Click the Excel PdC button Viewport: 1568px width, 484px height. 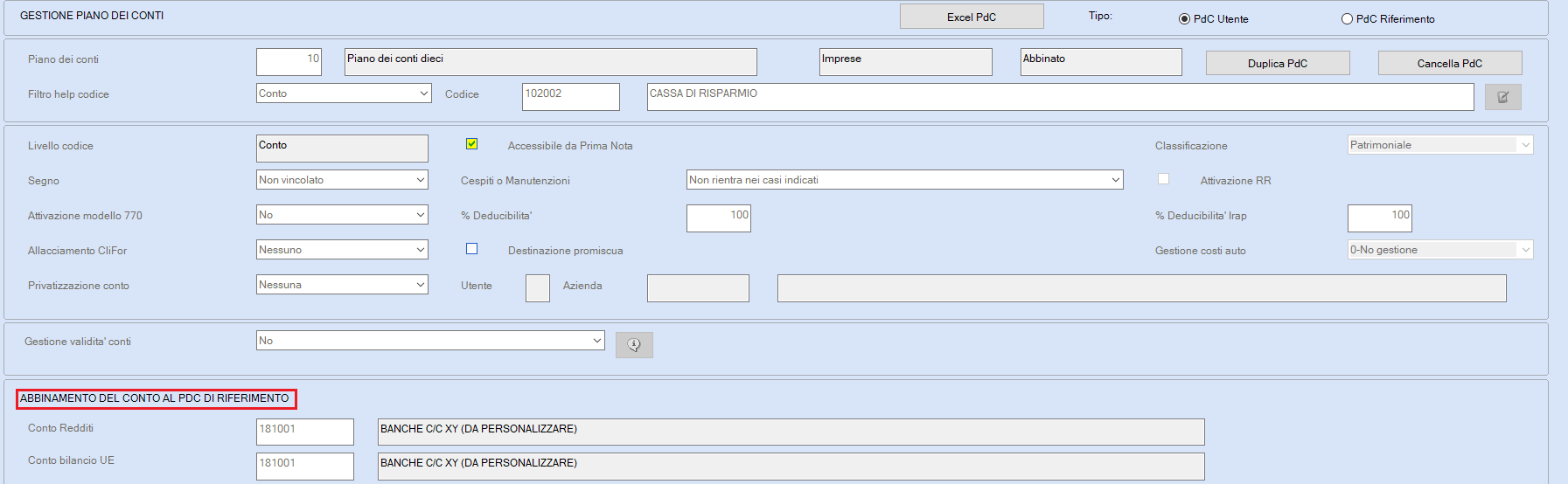click(x=972, y=17)
